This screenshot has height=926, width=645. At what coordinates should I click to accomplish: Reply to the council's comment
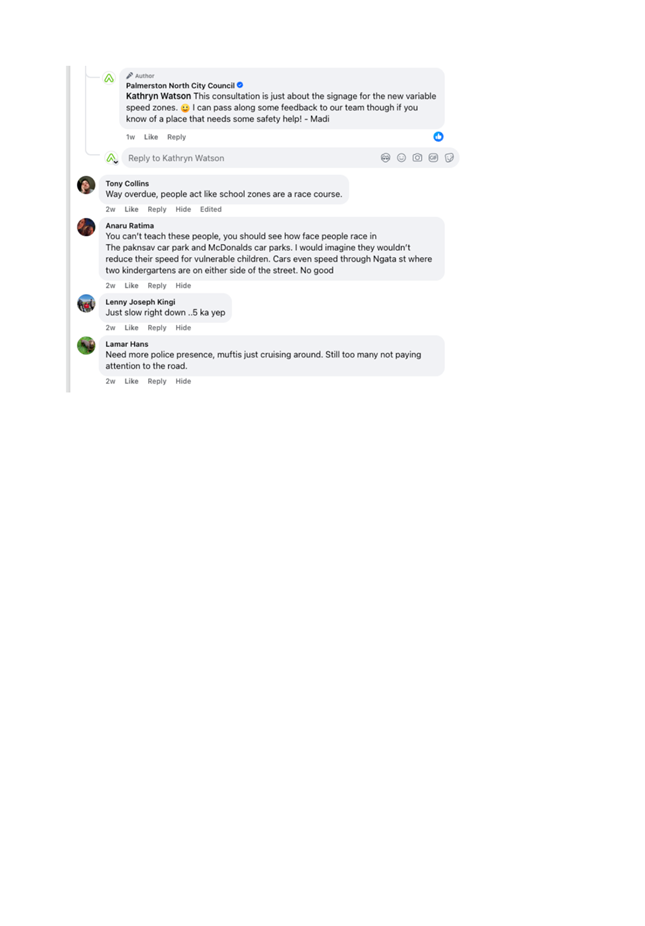(x=176, y=137)
